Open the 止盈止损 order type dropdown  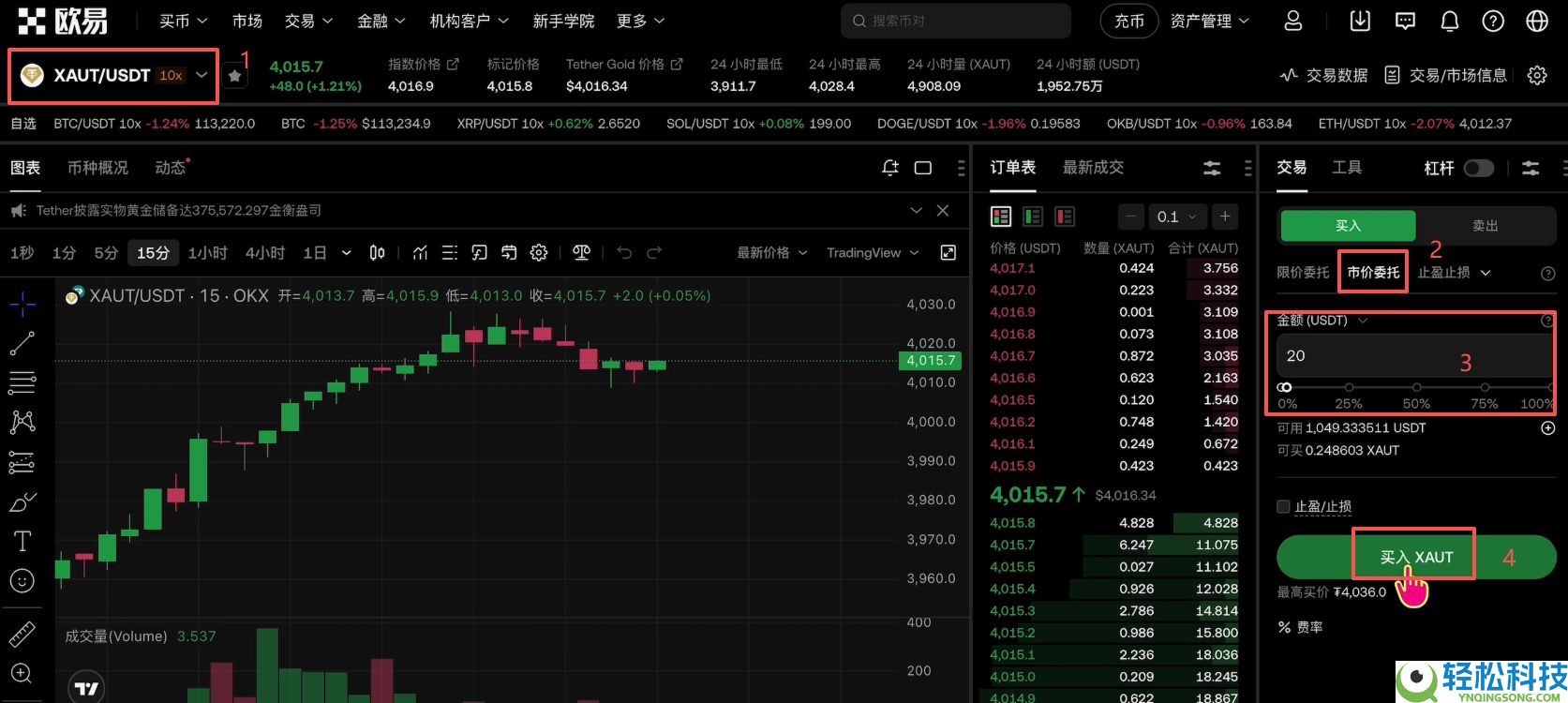(1454, 272)
